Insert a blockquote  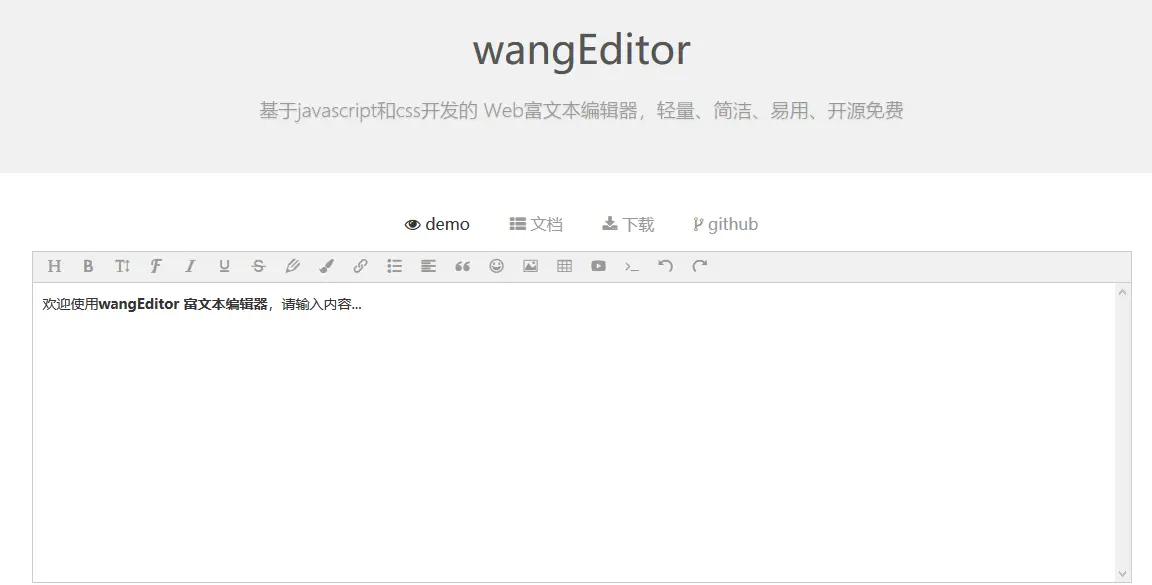pyautogui.click(x=462, y=266)
